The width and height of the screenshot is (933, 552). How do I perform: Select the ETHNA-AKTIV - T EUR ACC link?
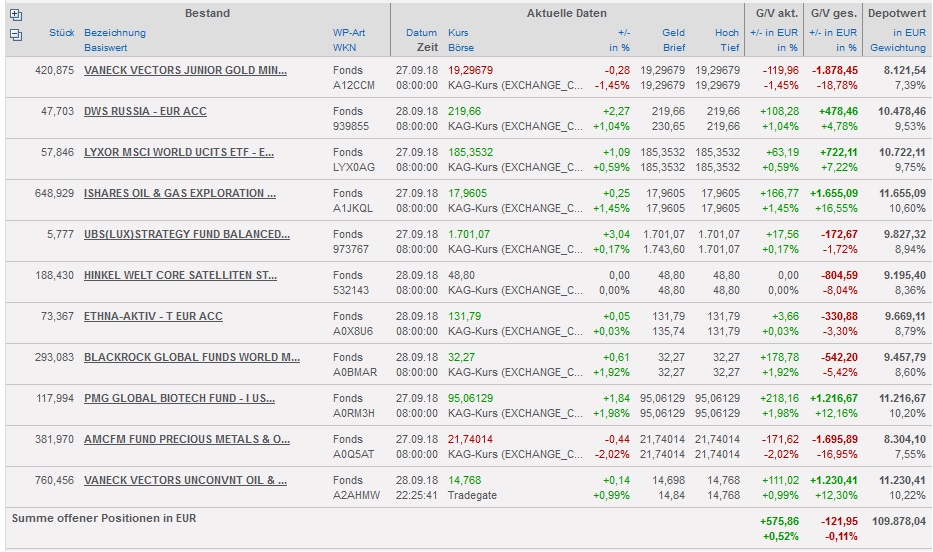click(x=153, y=316)
